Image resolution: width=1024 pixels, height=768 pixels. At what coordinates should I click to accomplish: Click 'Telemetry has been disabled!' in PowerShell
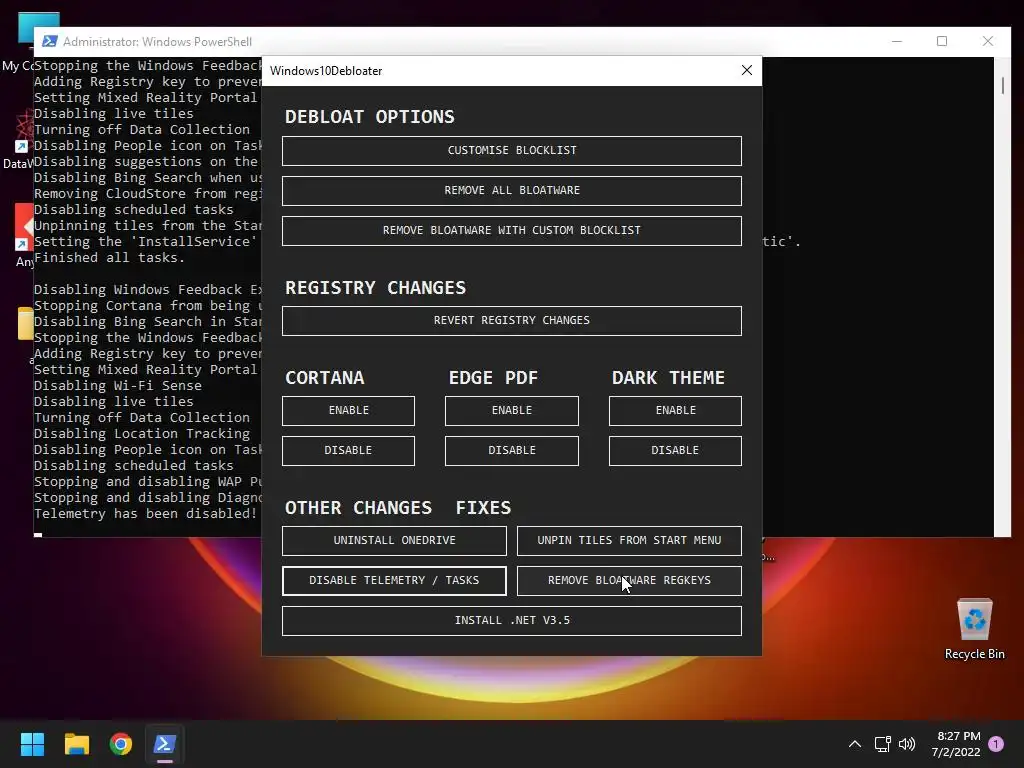(x=146, y=513)
